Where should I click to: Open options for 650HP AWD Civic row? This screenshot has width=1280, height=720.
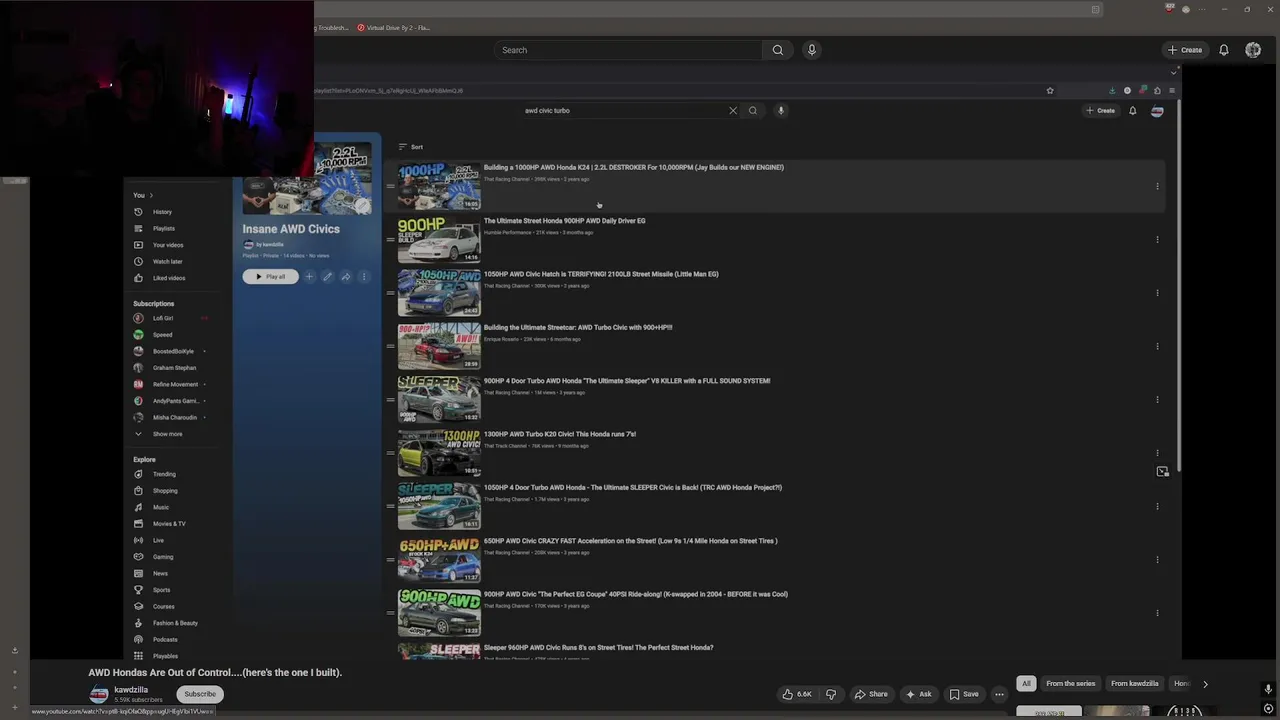(1157, 559)
